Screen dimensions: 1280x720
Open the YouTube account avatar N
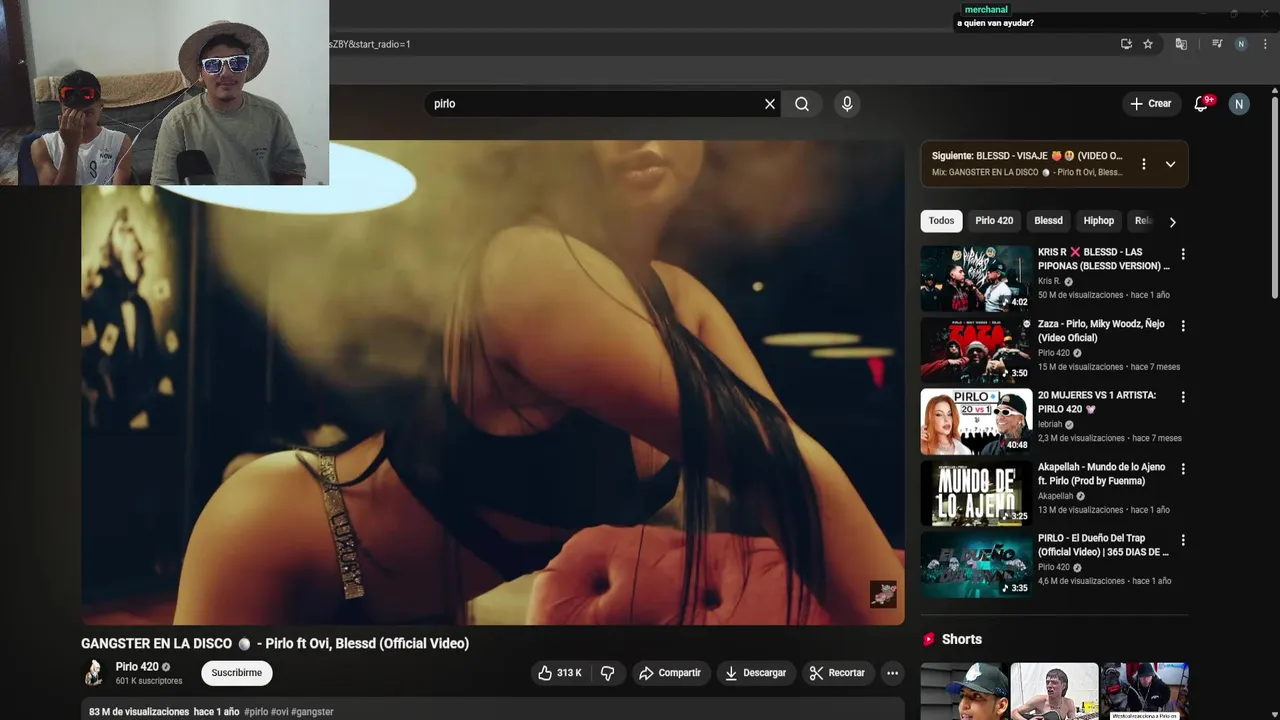pos(1239,104)
